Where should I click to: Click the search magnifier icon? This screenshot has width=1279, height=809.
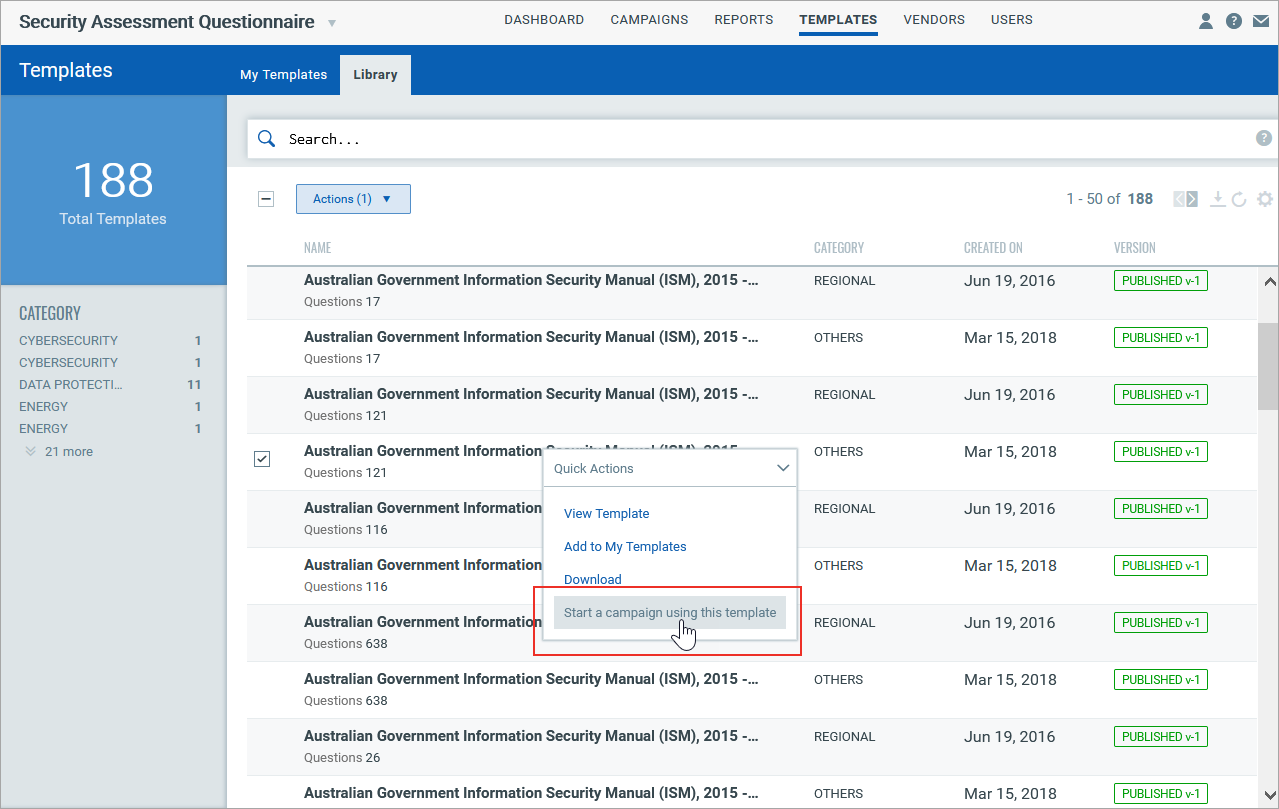pyautogui.click(x=266, y=139)
